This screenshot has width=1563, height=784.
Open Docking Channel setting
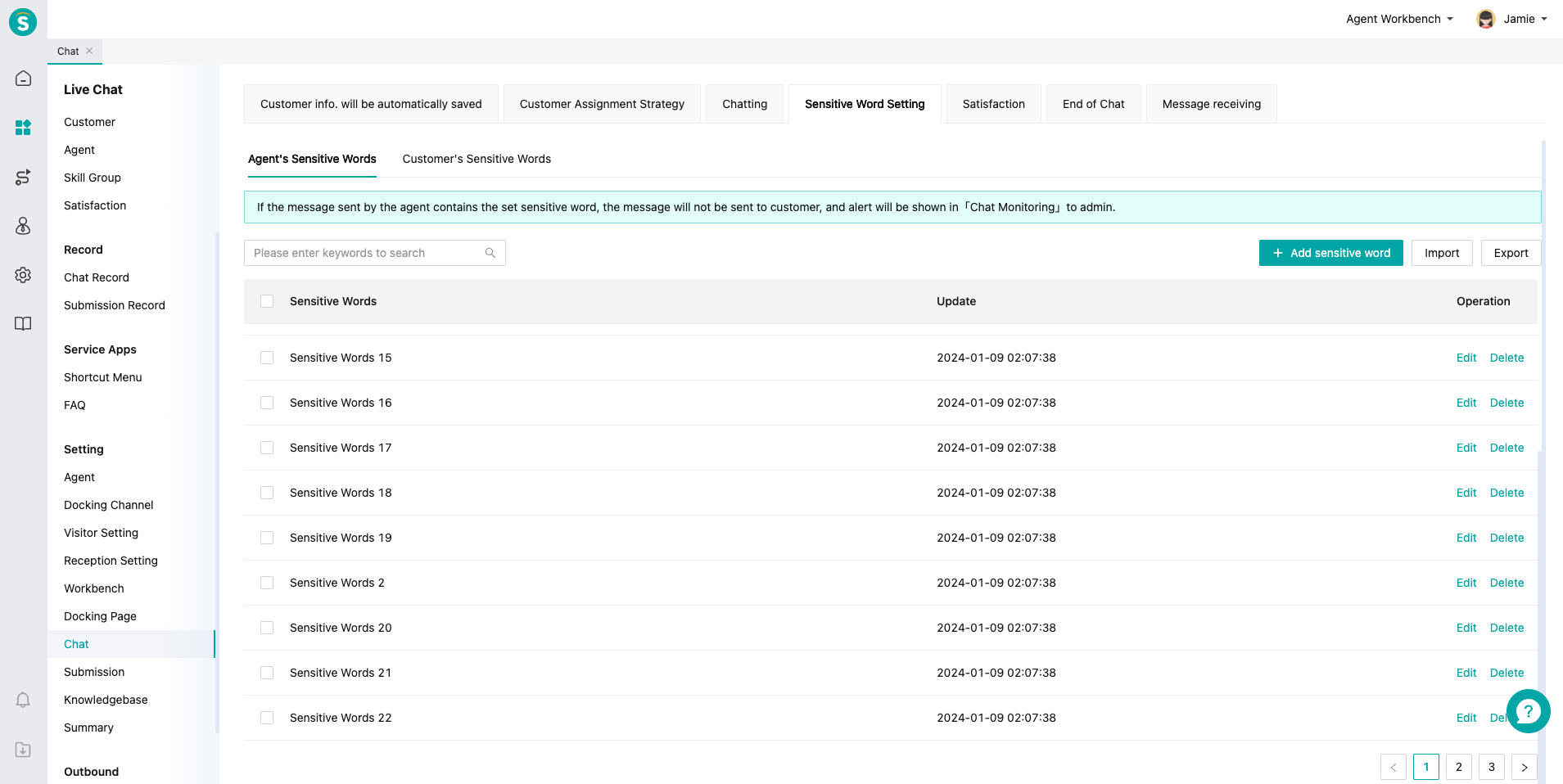(x=109, y=505)
